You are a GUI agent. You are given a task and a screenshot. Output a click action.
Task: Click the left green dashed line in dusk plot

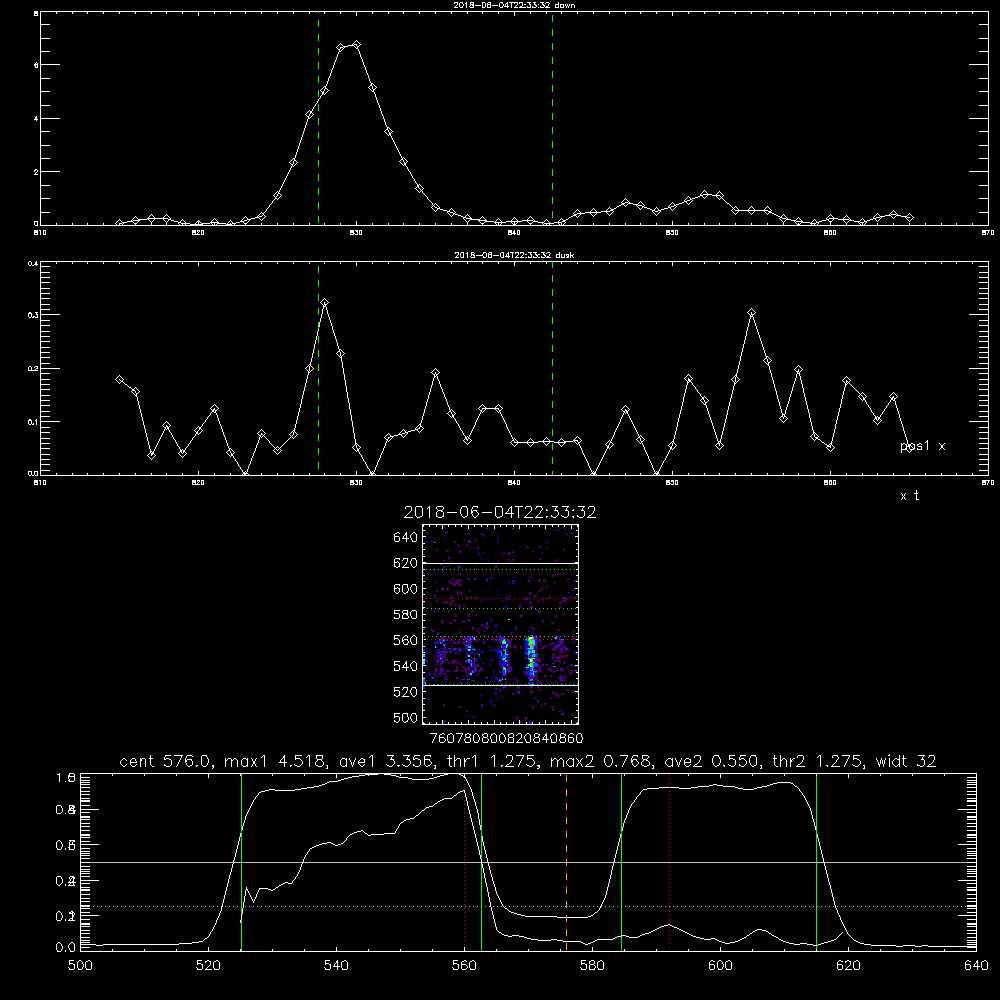point(318,368)
